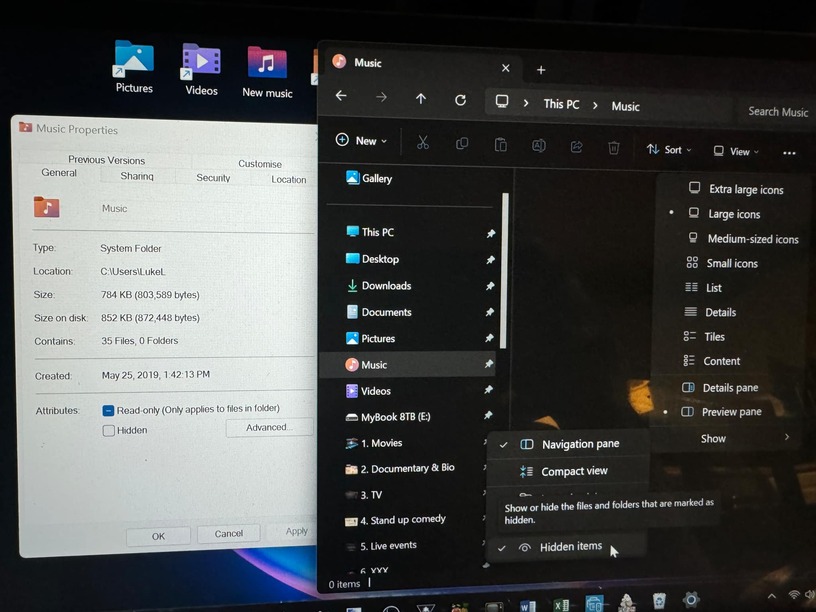Add a new File Explorer tab

click(x=541, y=70)
